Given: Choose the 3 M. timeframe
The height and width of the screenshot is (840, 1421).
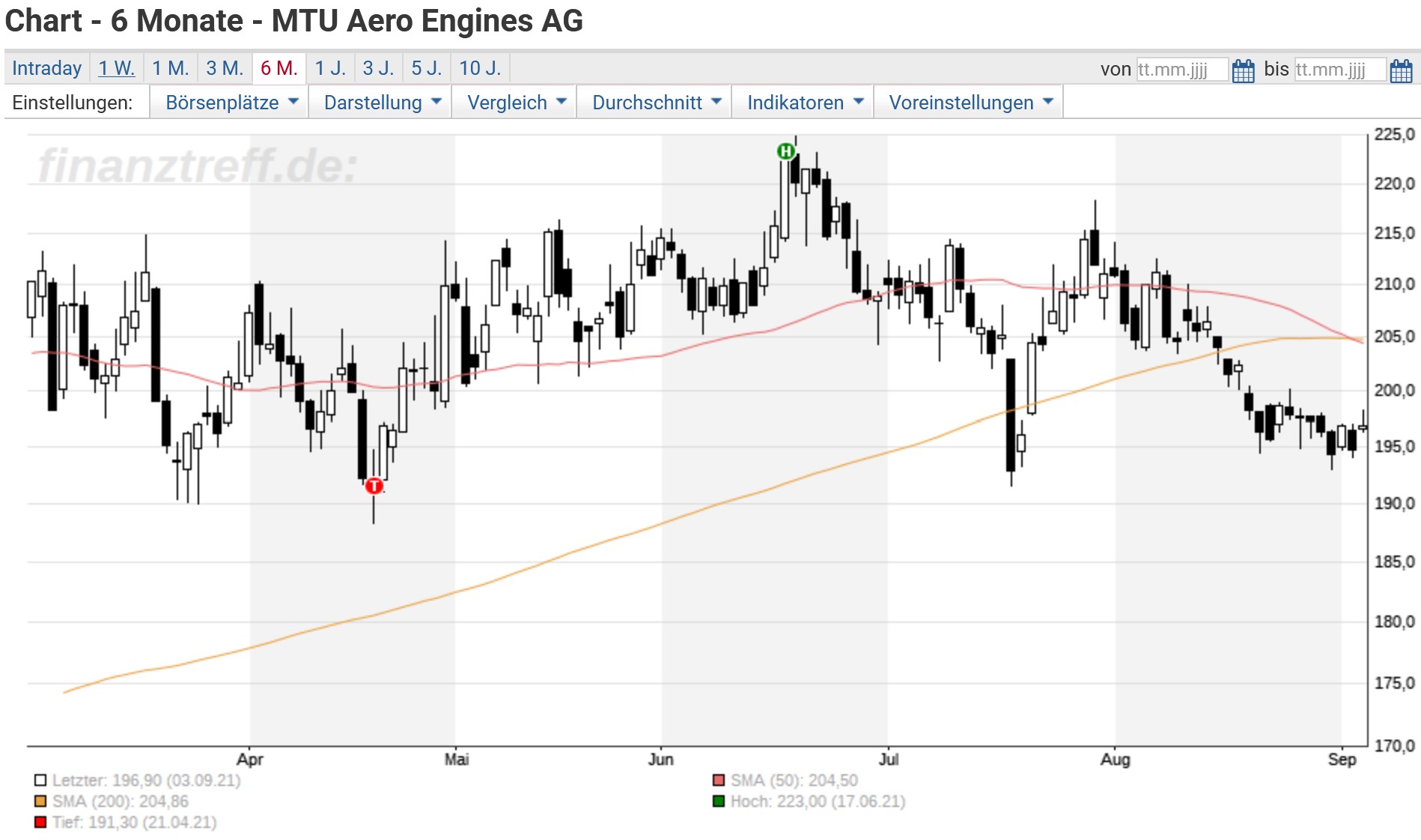Looking at the screenshot, I should pyautogui.click(x=225, y=68).
